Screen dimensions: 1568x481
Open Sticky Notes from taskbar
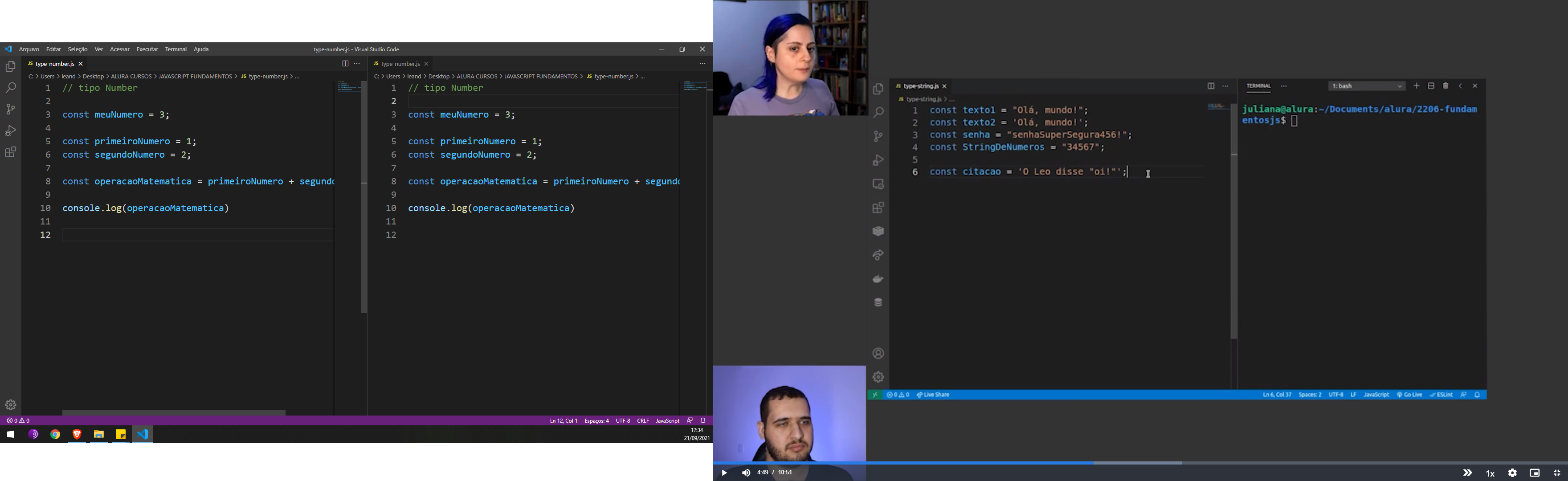point(121,434)
